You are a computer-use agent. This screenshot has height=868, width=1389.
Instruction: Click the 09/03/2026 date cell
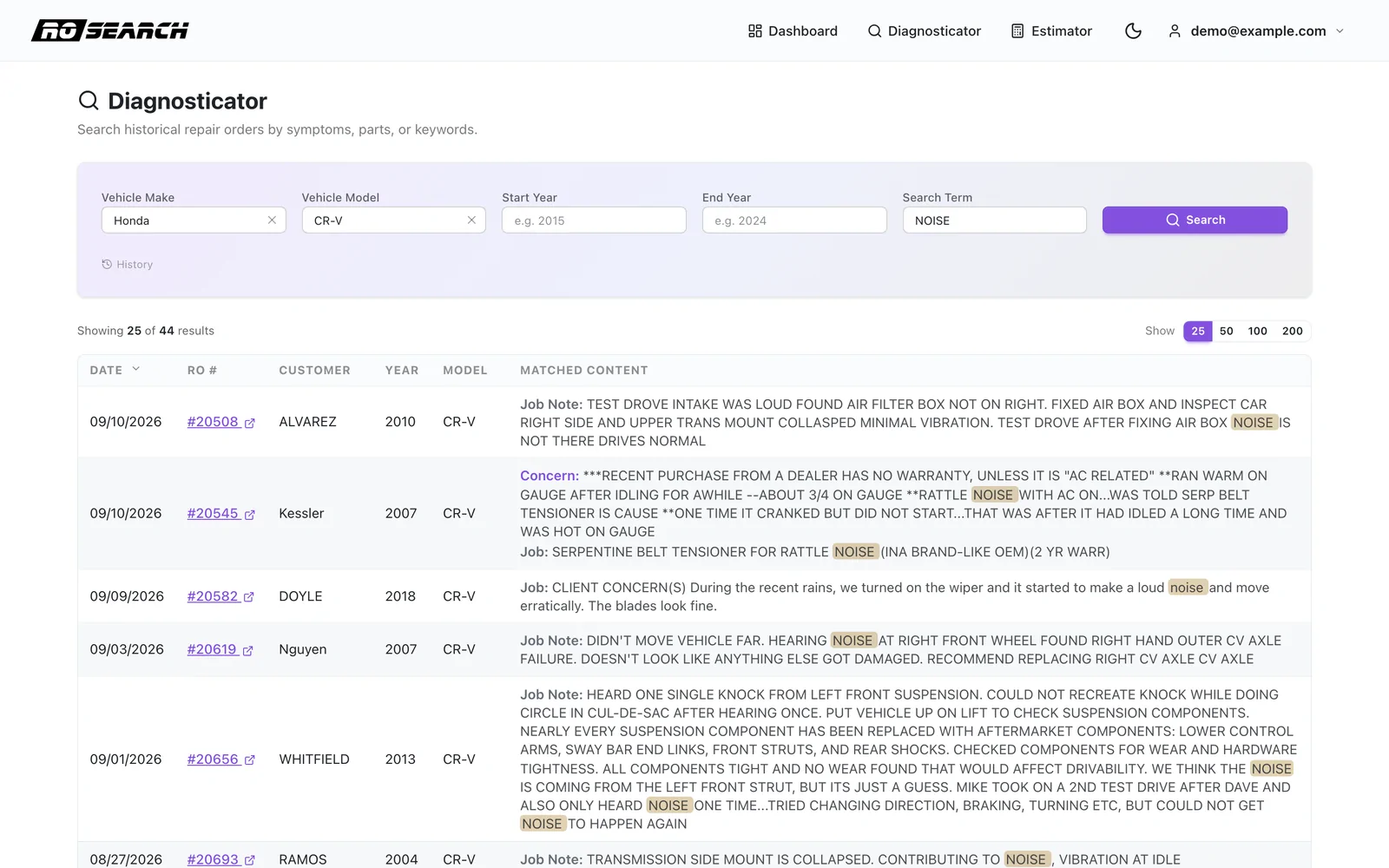point(127,649)
